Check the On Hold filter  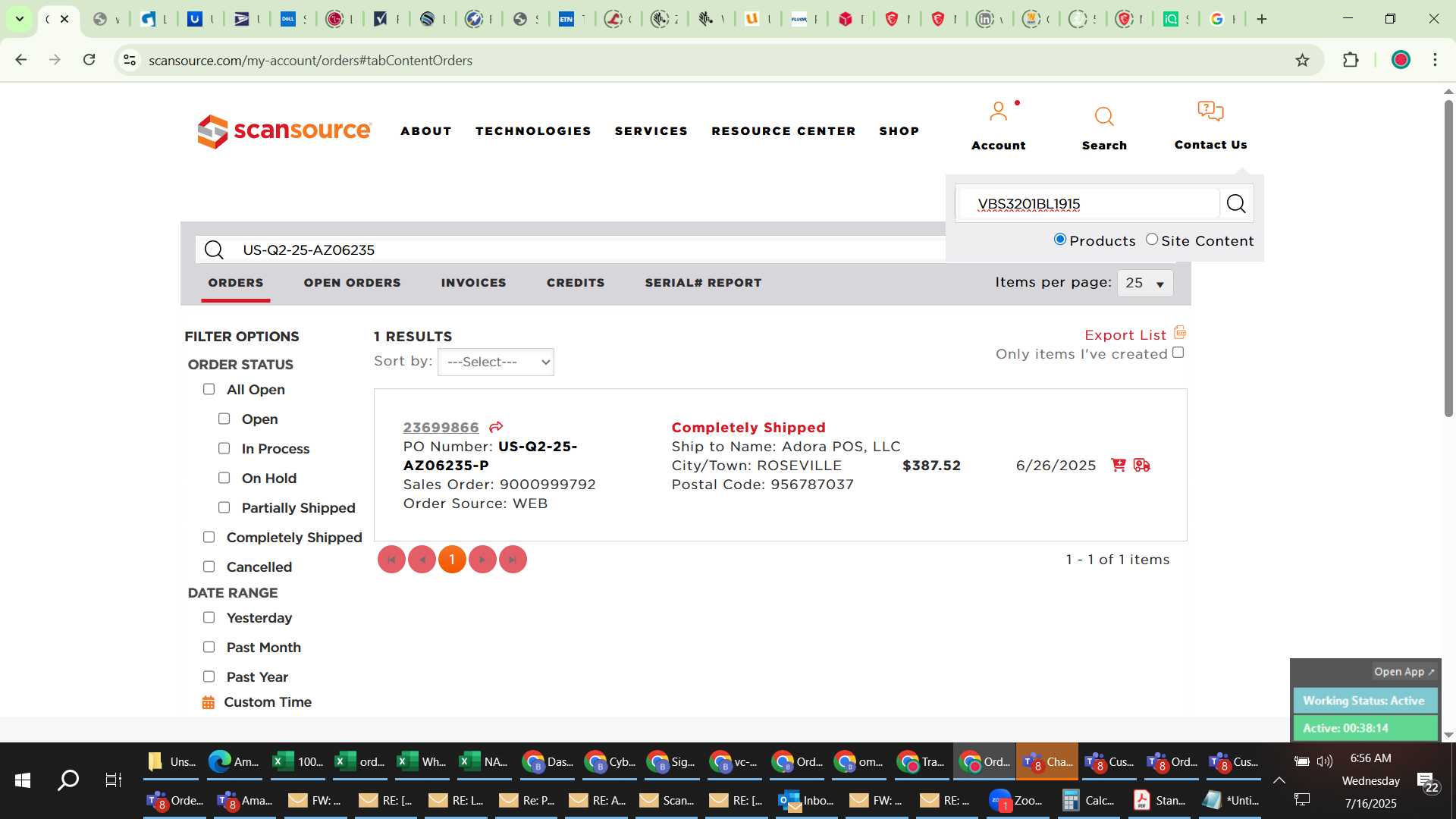coord(224,478)
